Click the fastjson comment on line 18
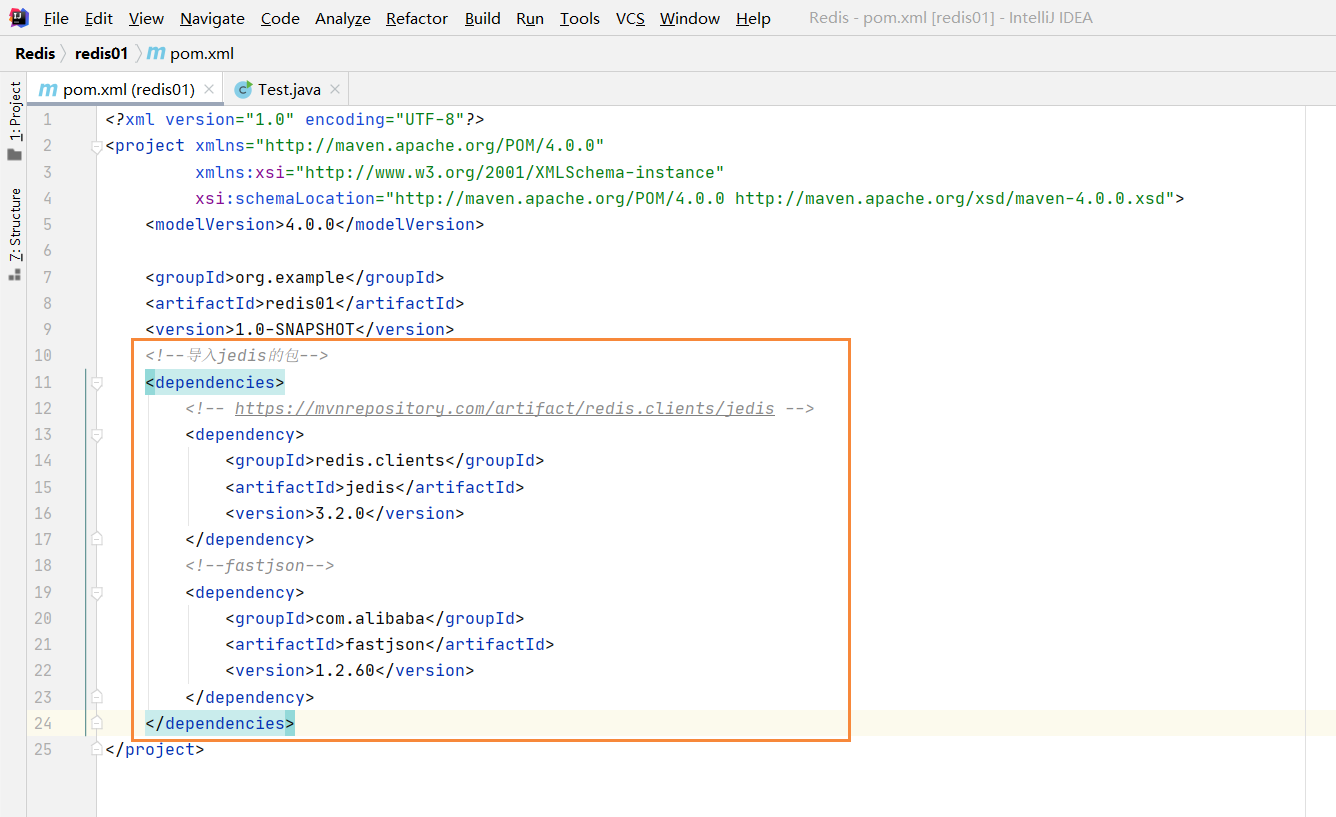 (x=260, y=565)
